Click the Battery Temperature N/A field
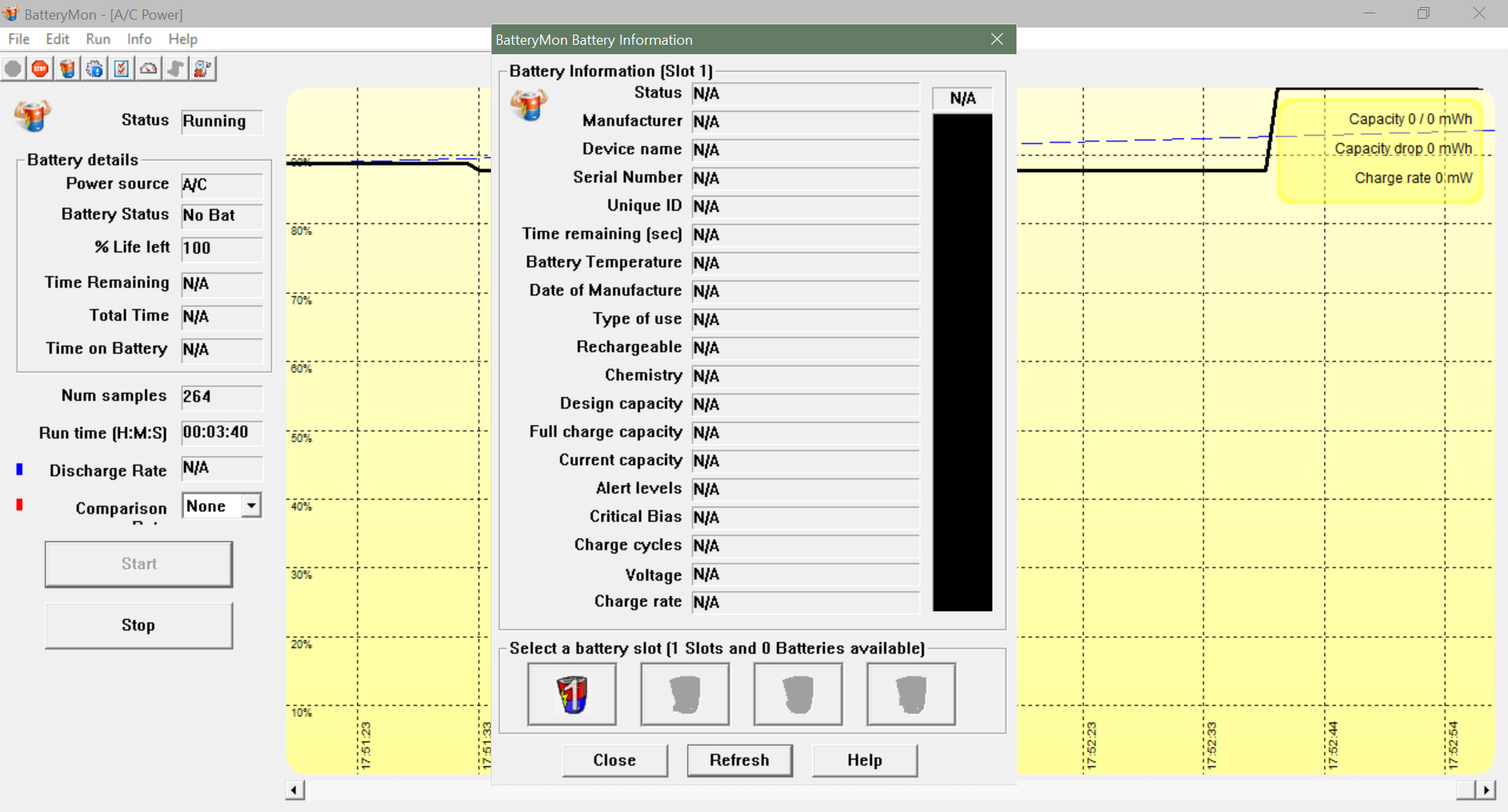 [805, 263]
